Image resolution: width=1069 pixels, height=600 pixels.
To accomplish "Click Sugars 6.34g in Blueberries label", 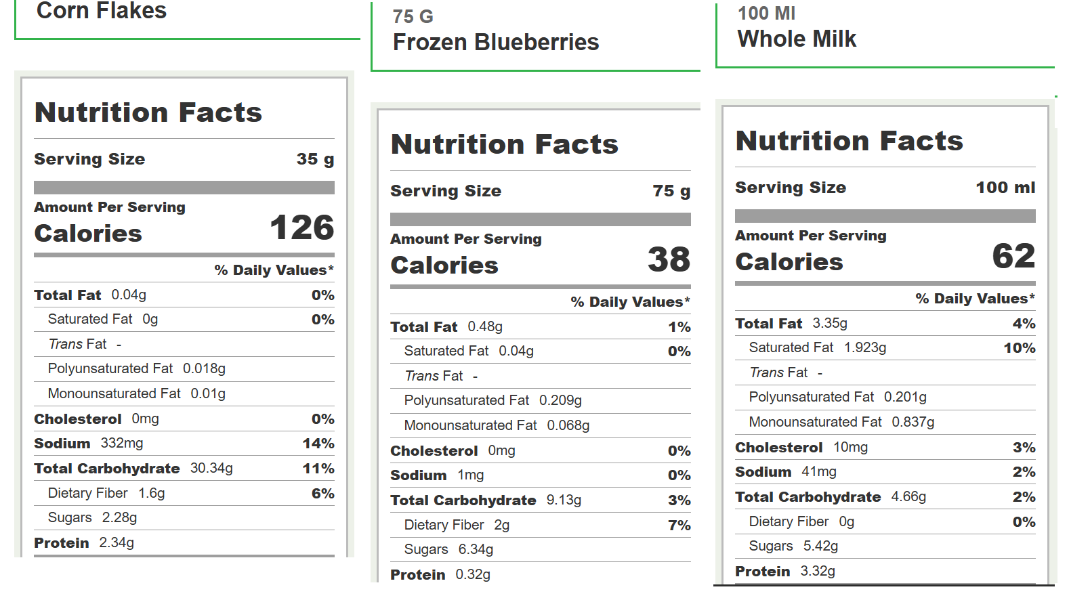I will coord(448,549).
